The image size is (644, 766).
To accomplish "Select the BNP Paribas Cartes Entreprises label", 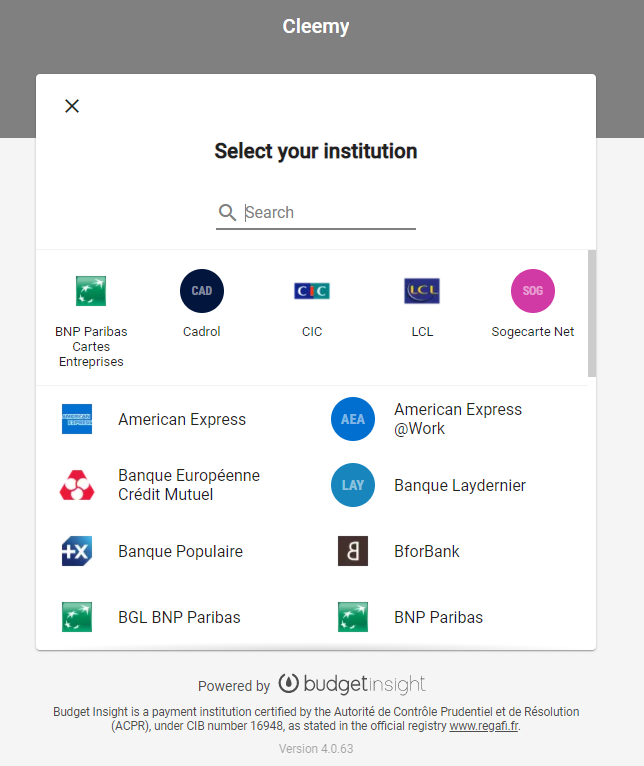I will 91,346.
